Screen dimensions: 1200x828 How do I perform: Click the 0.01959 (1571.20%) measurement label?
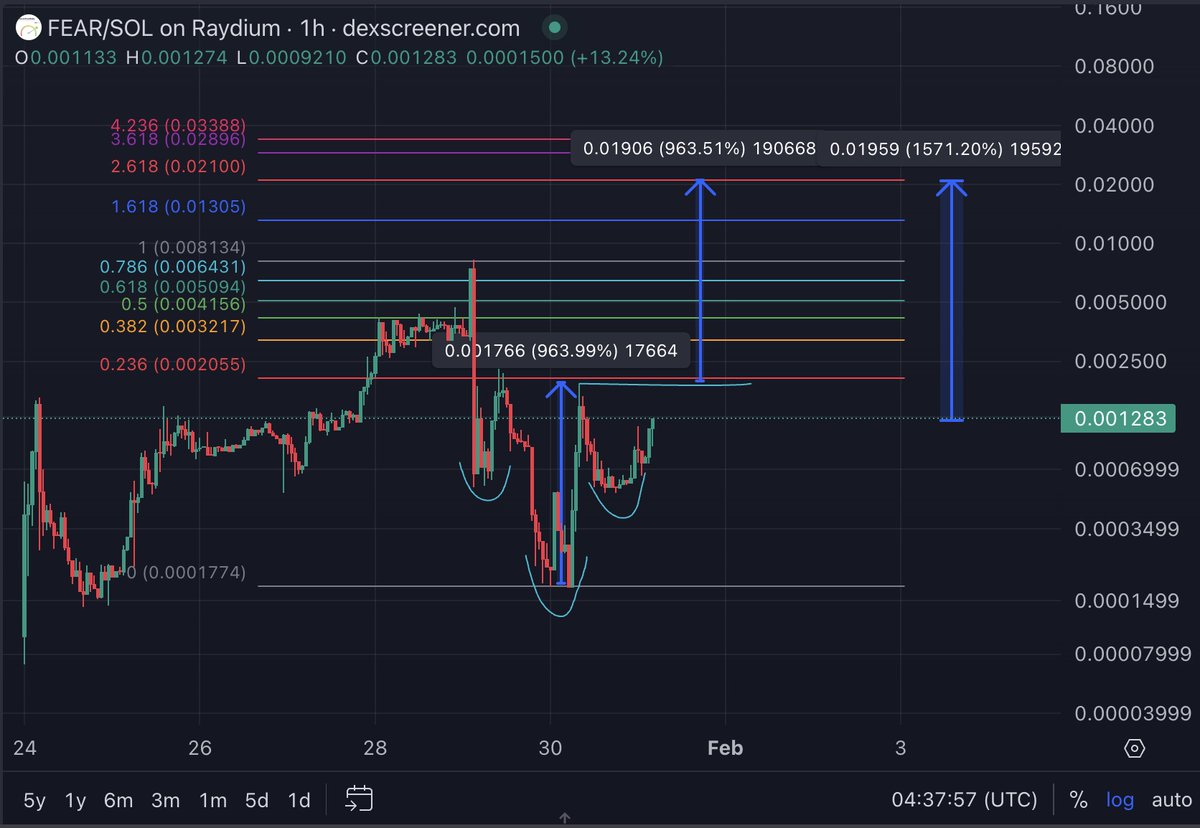[x=939, y=149]
